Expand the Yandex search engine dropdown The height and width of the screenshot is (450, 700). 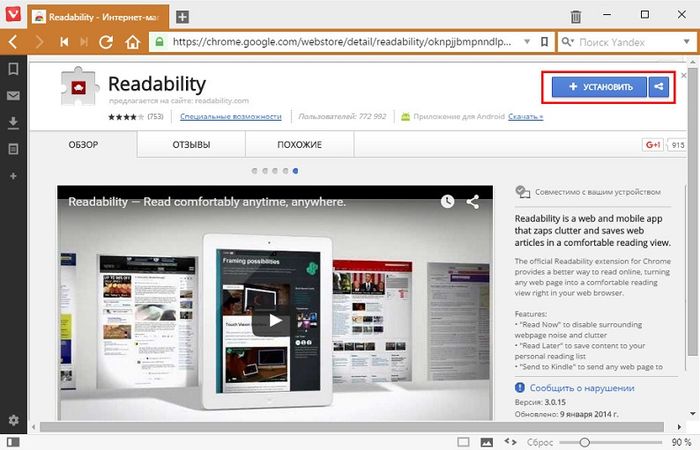pyautogui.click(x=685, y=42)
